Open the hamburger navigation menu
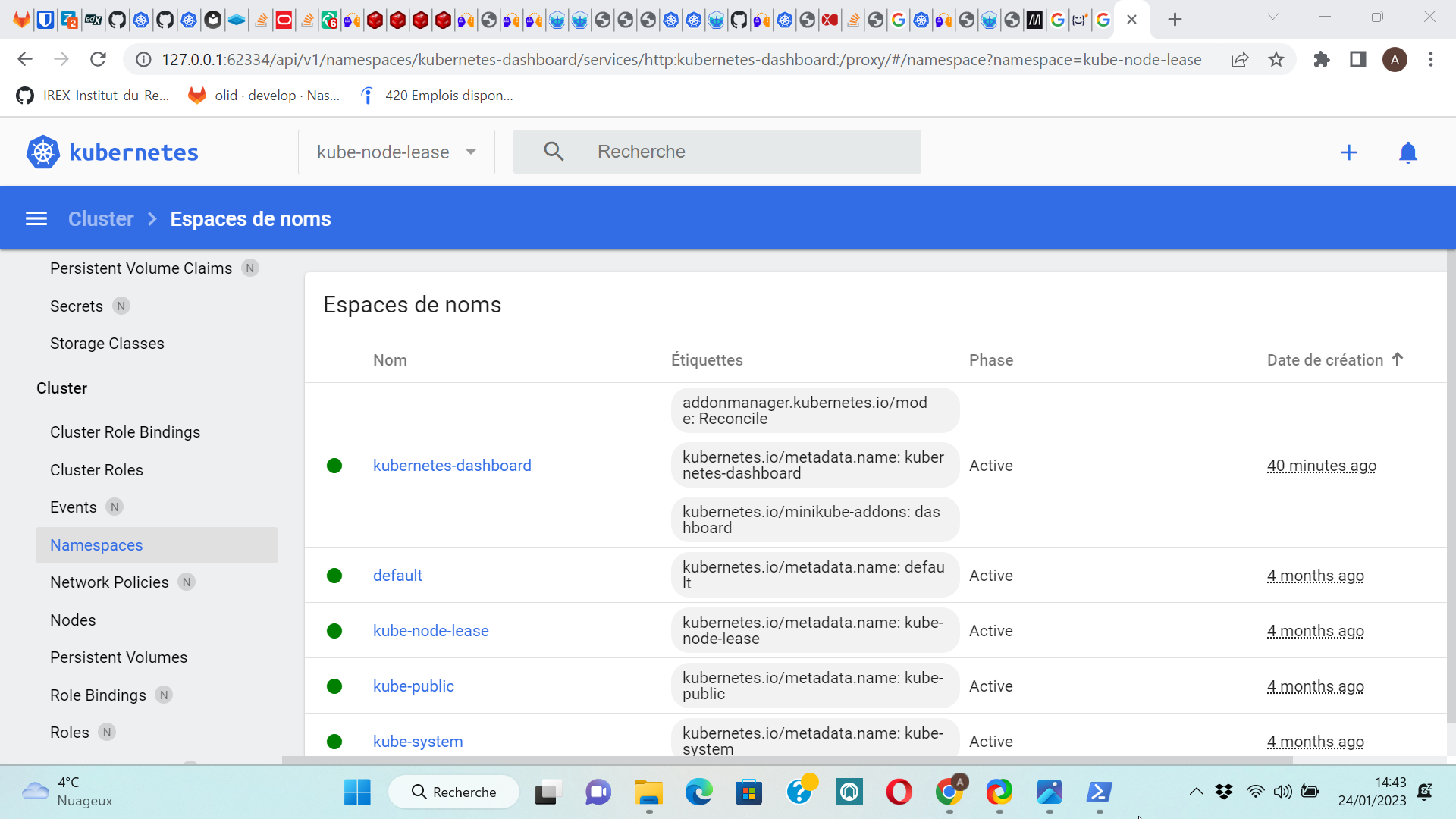The height and width of the screenshot is (819, 1456). click(36, 219)
